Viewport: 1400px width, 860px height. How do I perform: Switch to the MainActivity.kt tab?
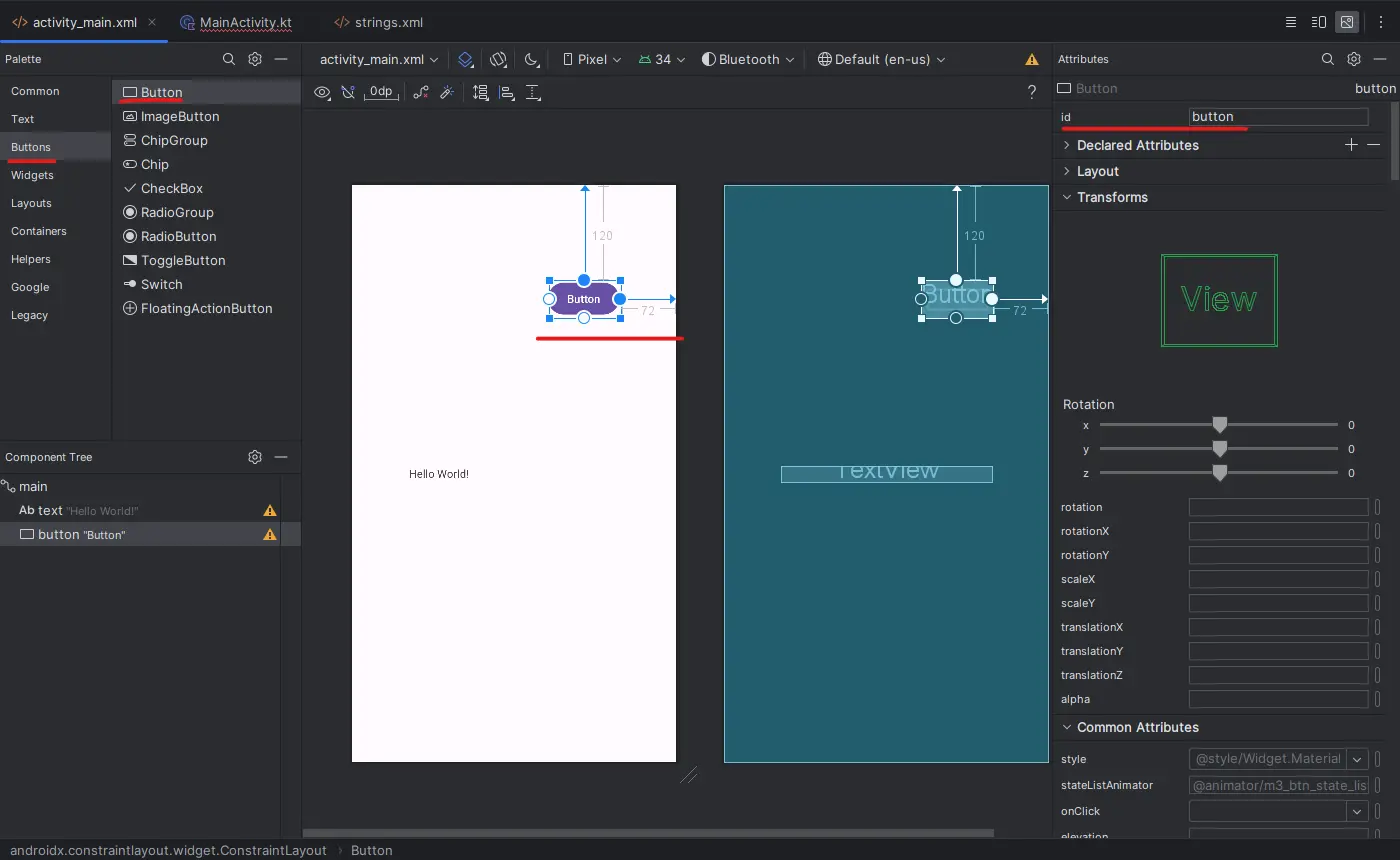235,21
